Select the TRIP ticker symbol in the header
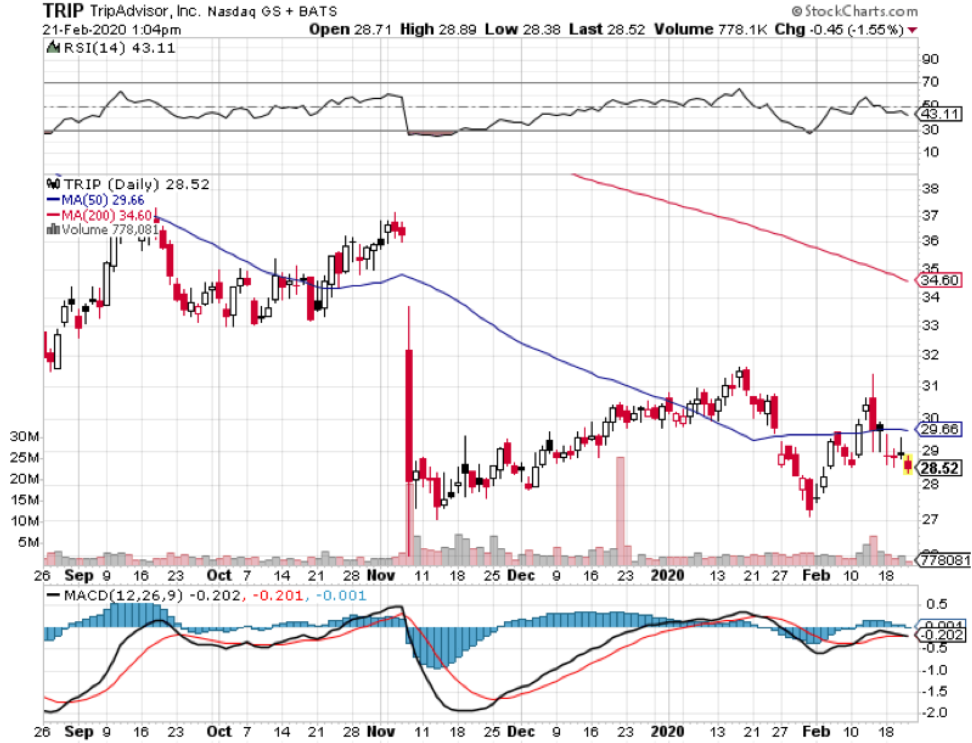Viewport: 972px width, 743px height. 63,11
